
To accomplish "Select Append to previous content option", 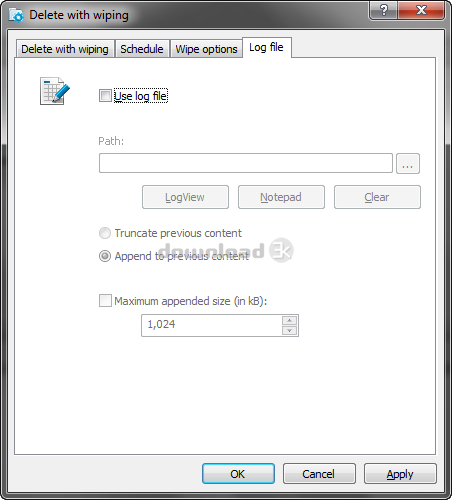I will [105, 256].
